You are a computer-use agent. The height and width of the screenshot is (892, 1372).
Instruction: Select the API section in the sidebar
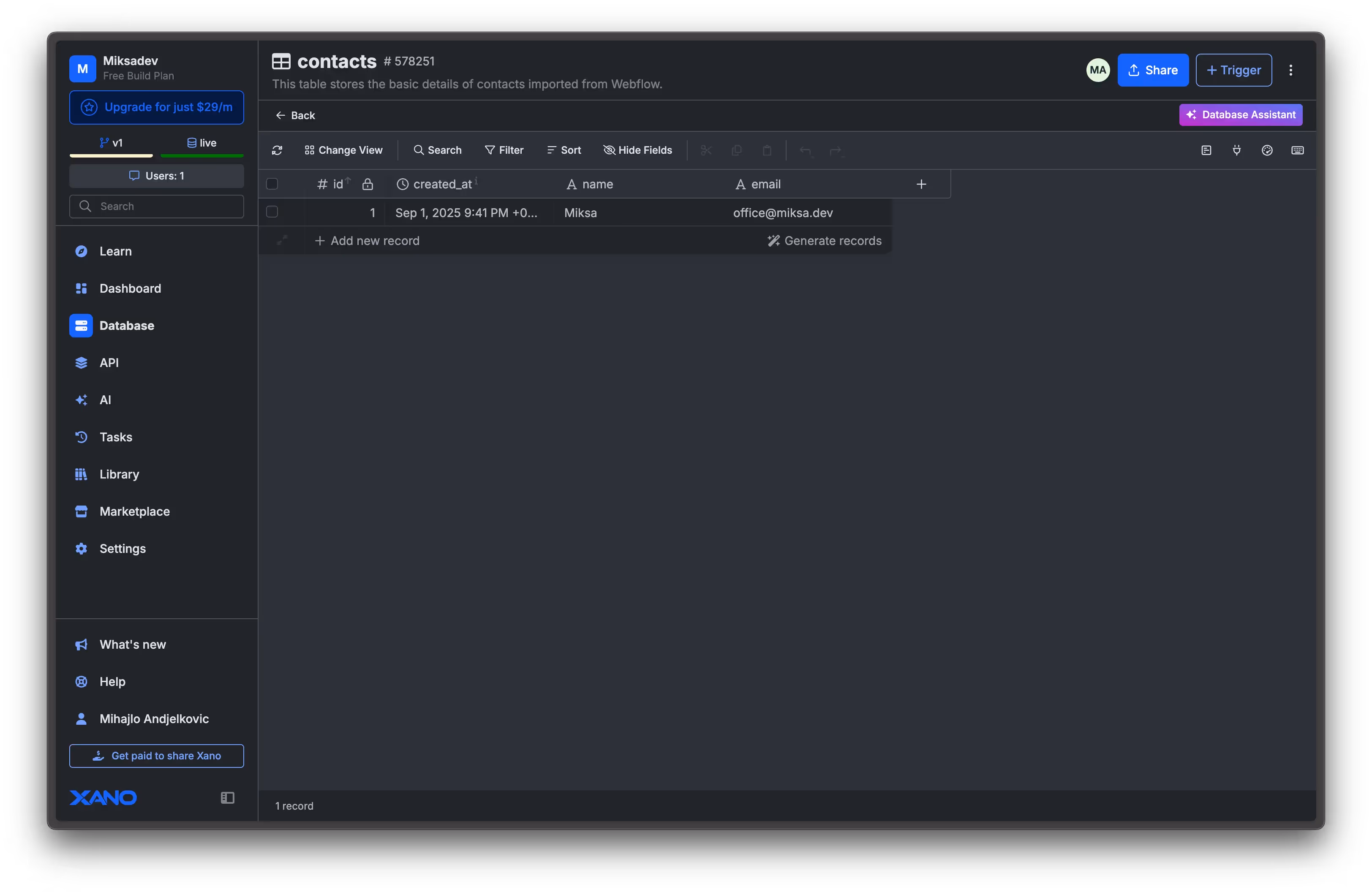pos(109,362)
